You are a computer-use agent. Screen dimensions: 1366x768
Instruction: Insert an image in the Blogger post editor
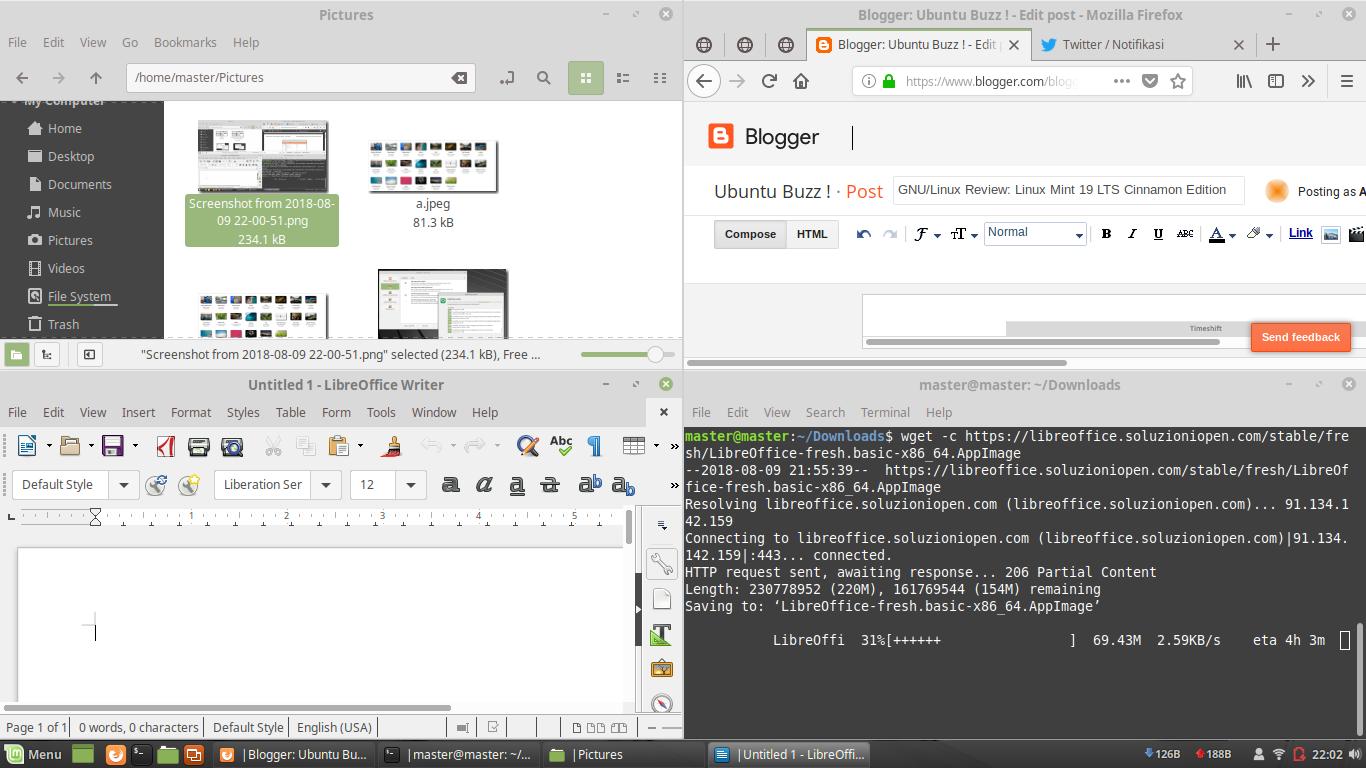point(1330,234)
